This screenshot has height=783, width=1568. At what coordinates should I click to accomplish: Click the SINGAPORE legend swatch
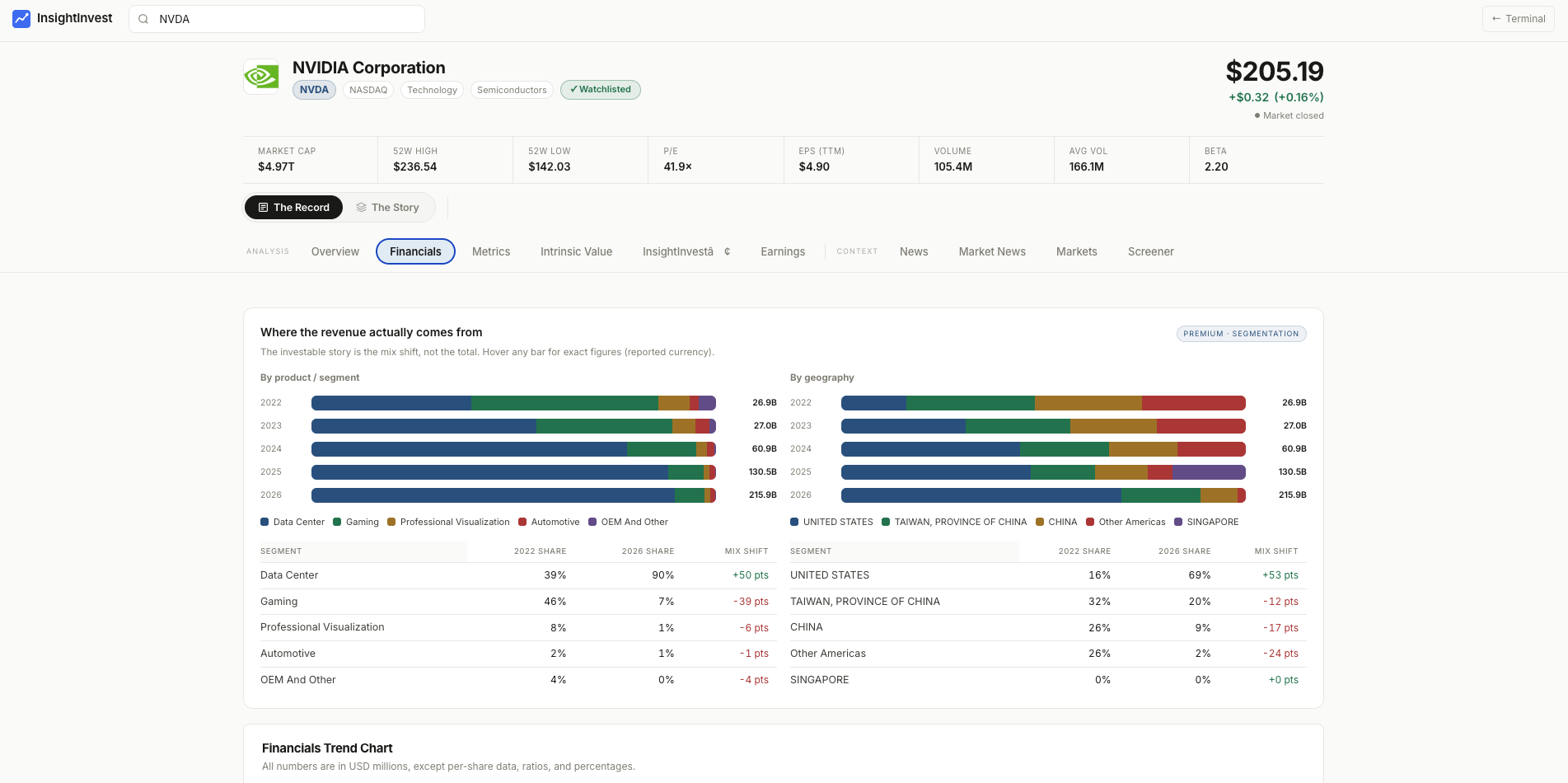pyautogui.click(x=1178, y=522)
